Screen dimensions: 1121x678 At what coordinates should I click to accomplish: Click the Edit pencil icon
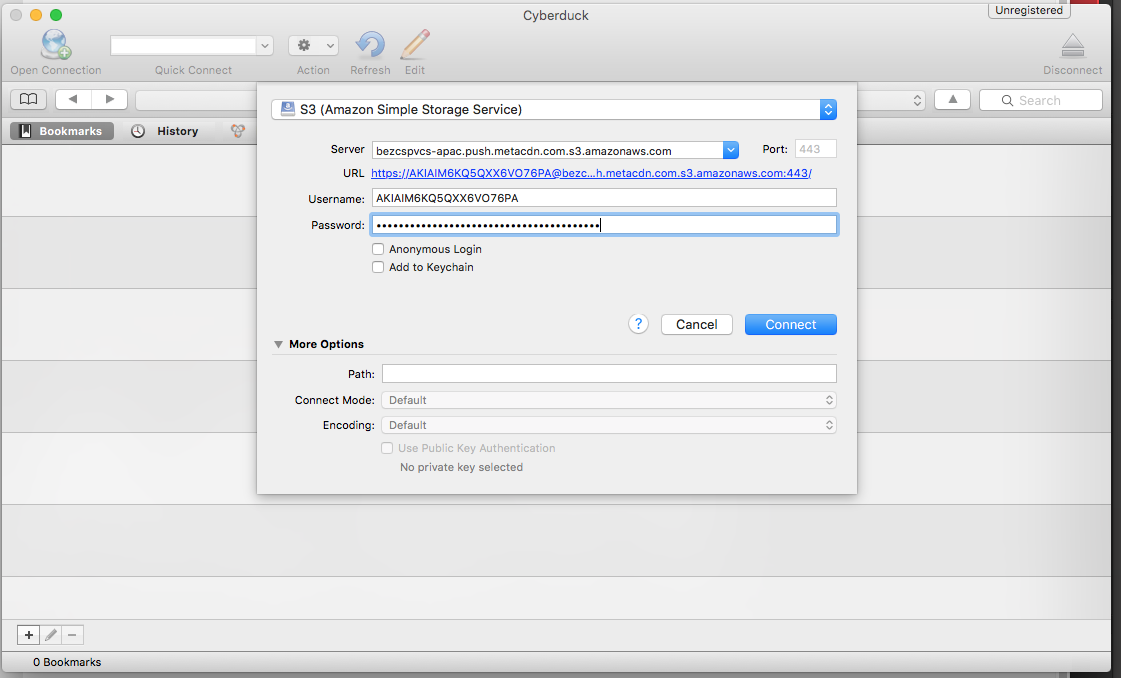(415, 44)
